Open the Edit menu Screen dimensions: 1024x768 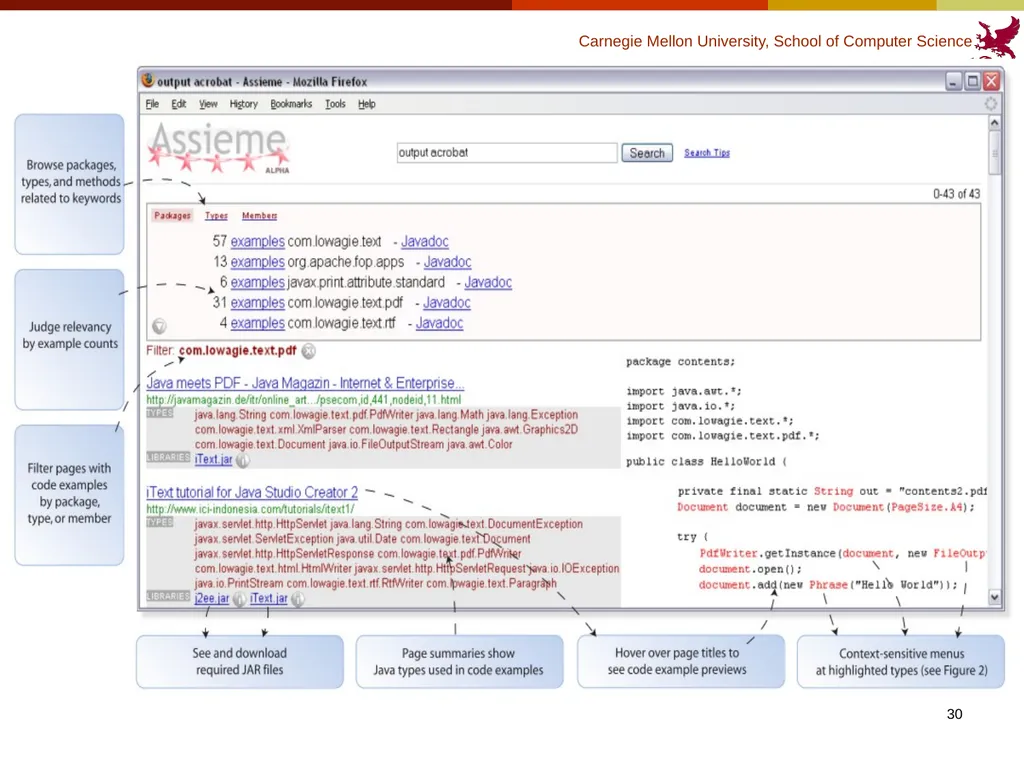[x=178, y=104]
